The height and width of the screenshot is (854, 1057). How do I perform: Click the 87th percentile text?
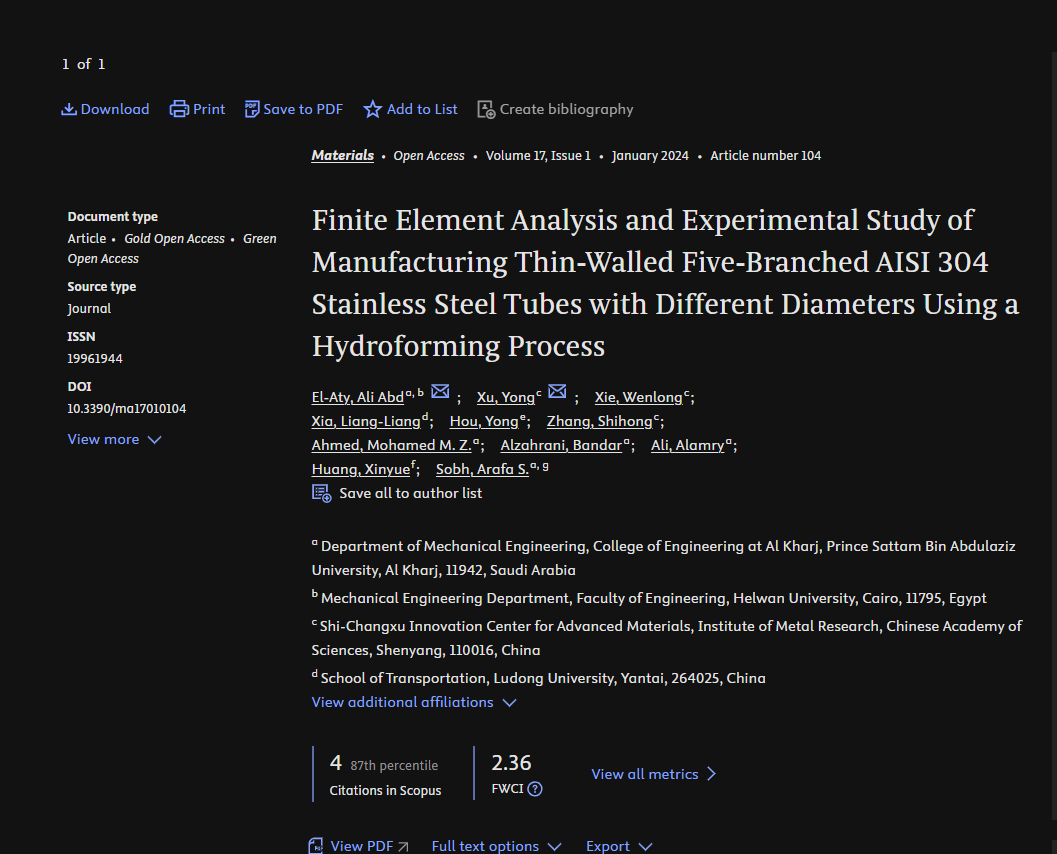(394, 766)
